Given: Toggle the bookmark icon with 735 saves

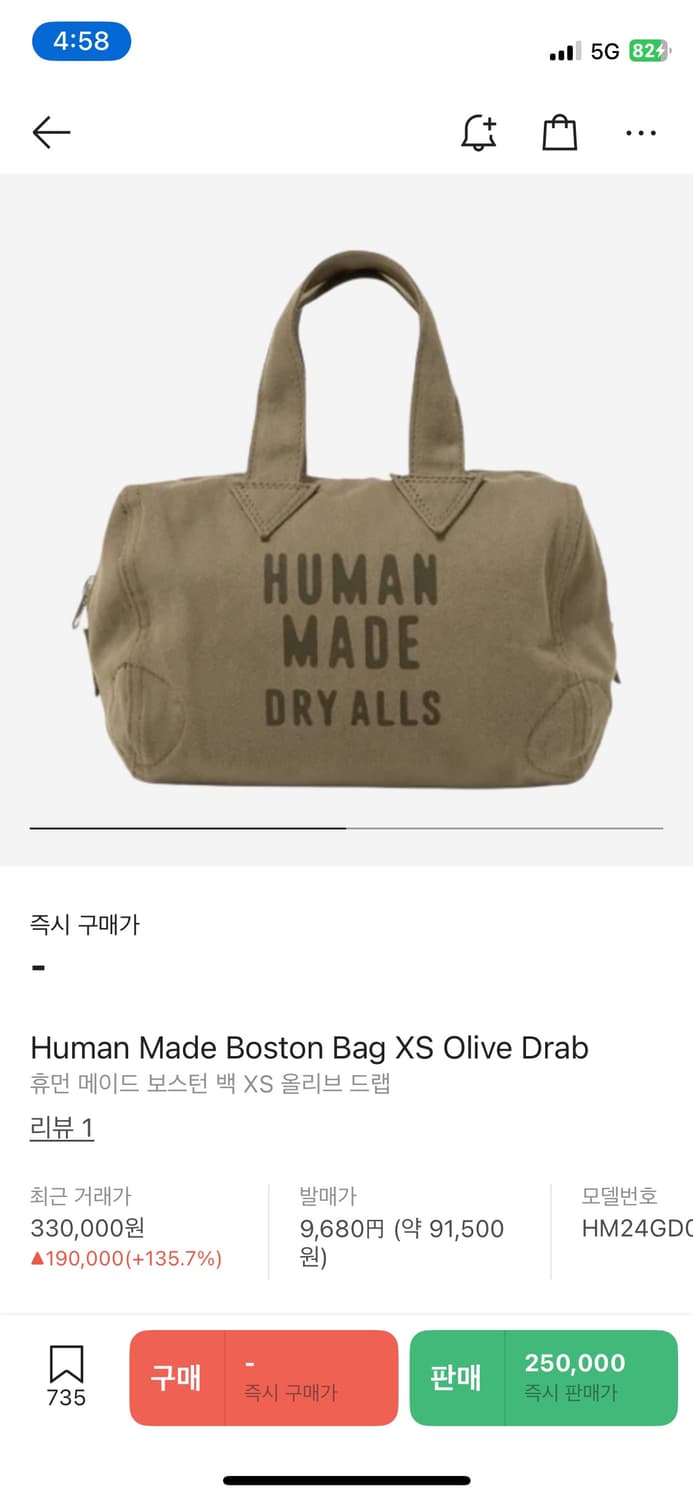Looking at the screenshot, I should (x=66, y=1376).
